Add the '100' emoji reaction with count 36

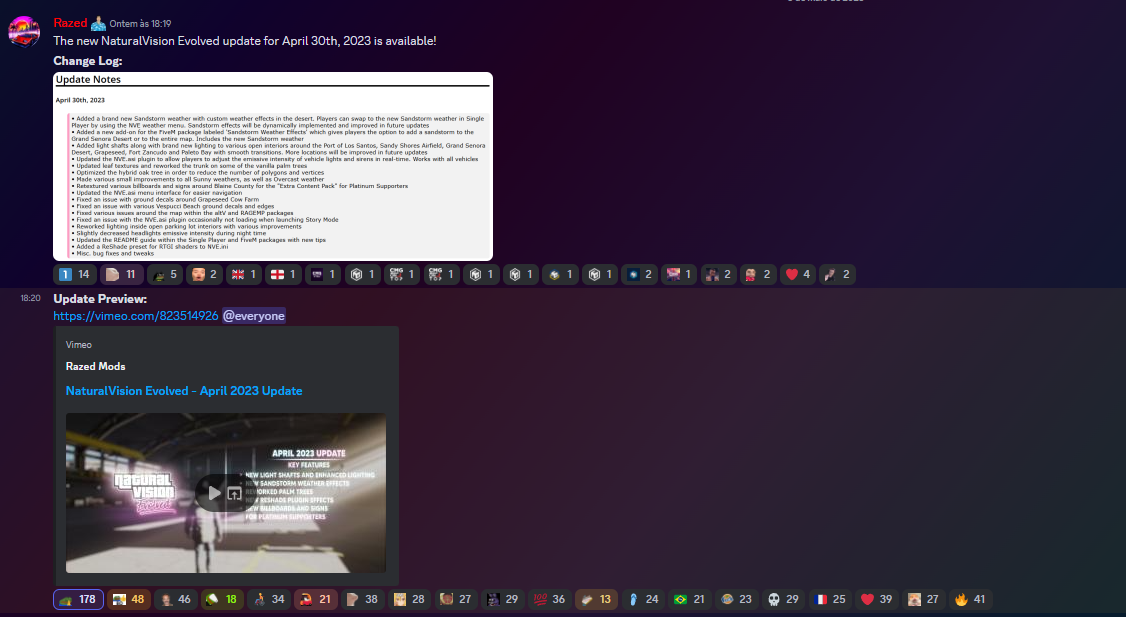point(549,599)
